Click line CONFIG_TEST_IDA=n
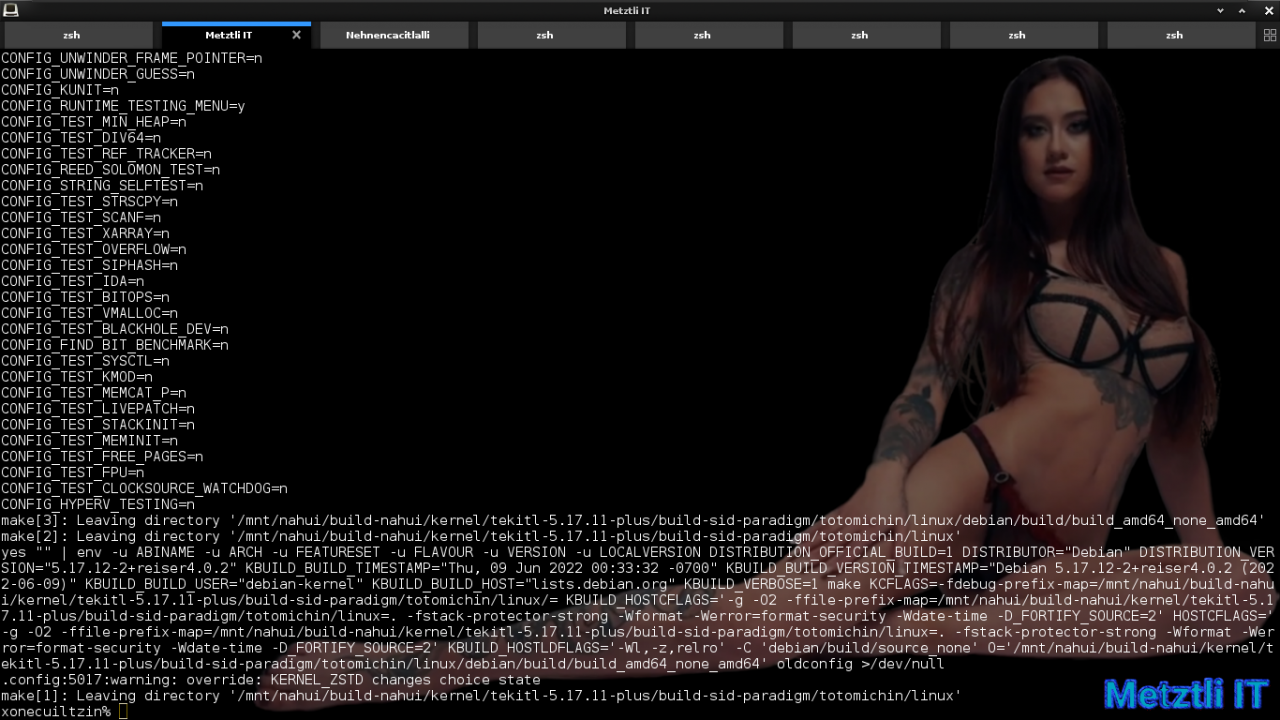The height and width of the screenshot is (720, 1280). point(72,282)
